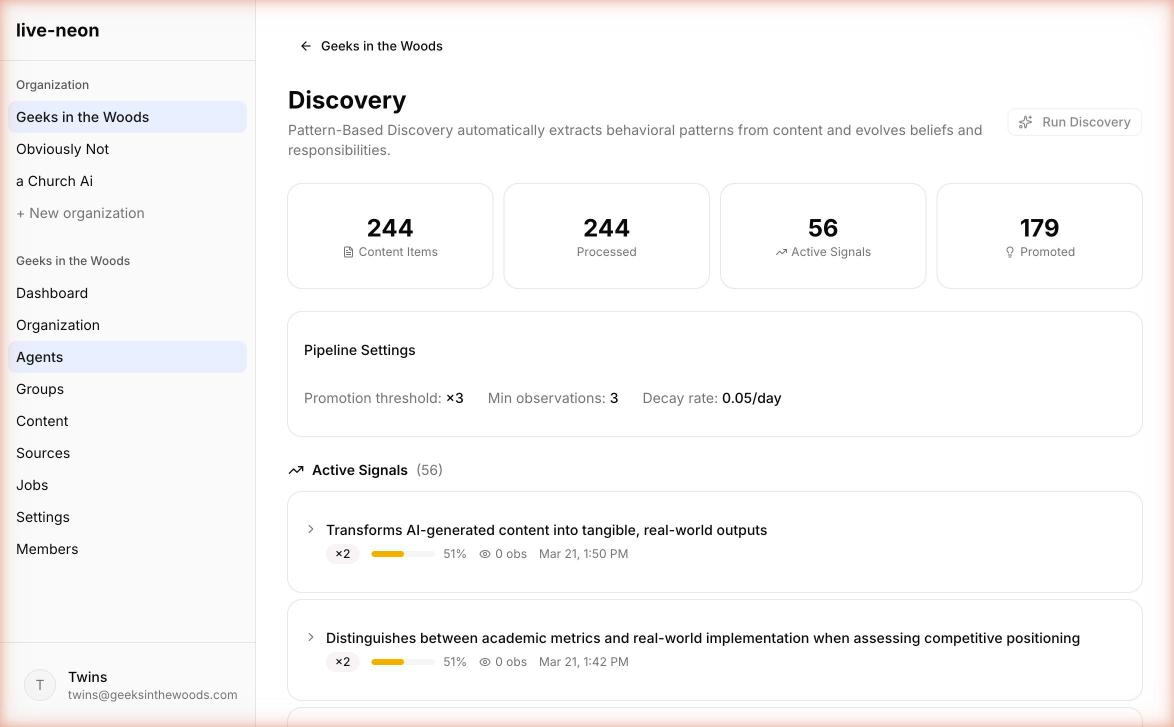This screenshot has width=1174, height=727.
Task: Click the Twins user avatar
Action: (x=40, y=685)
